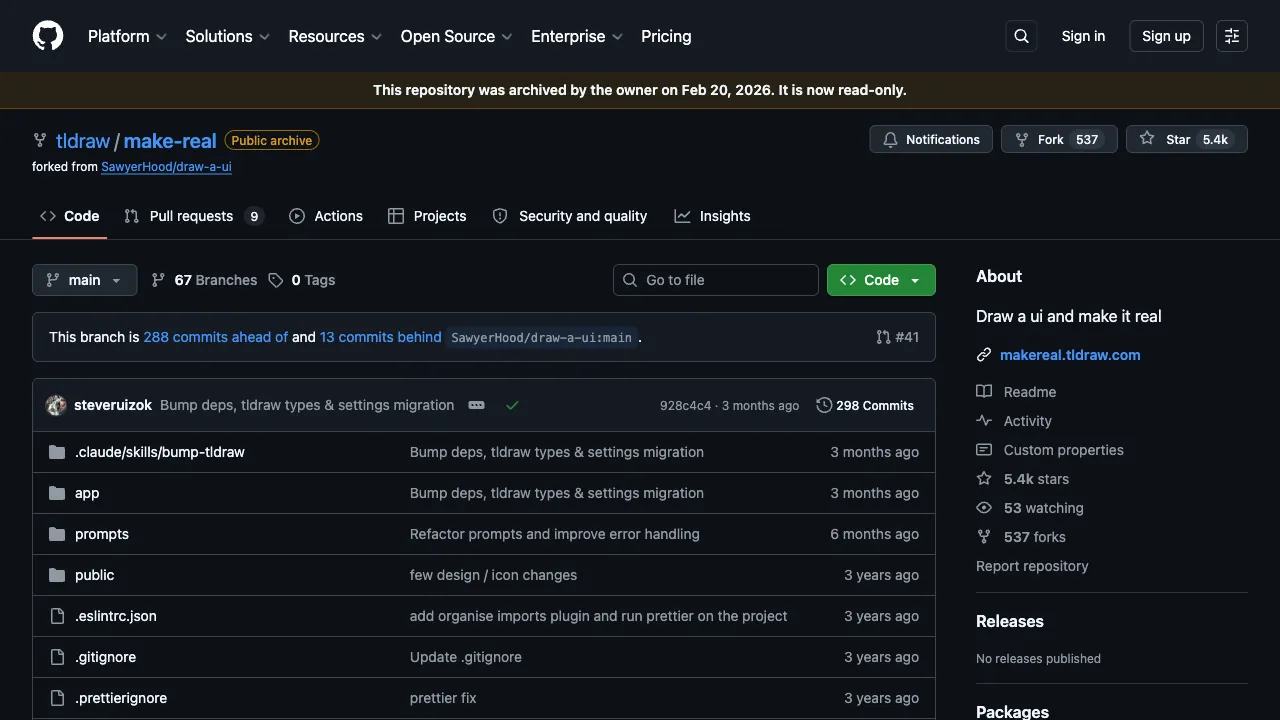Open forked-from SawyerHood/draw-a-ui link

166,167
